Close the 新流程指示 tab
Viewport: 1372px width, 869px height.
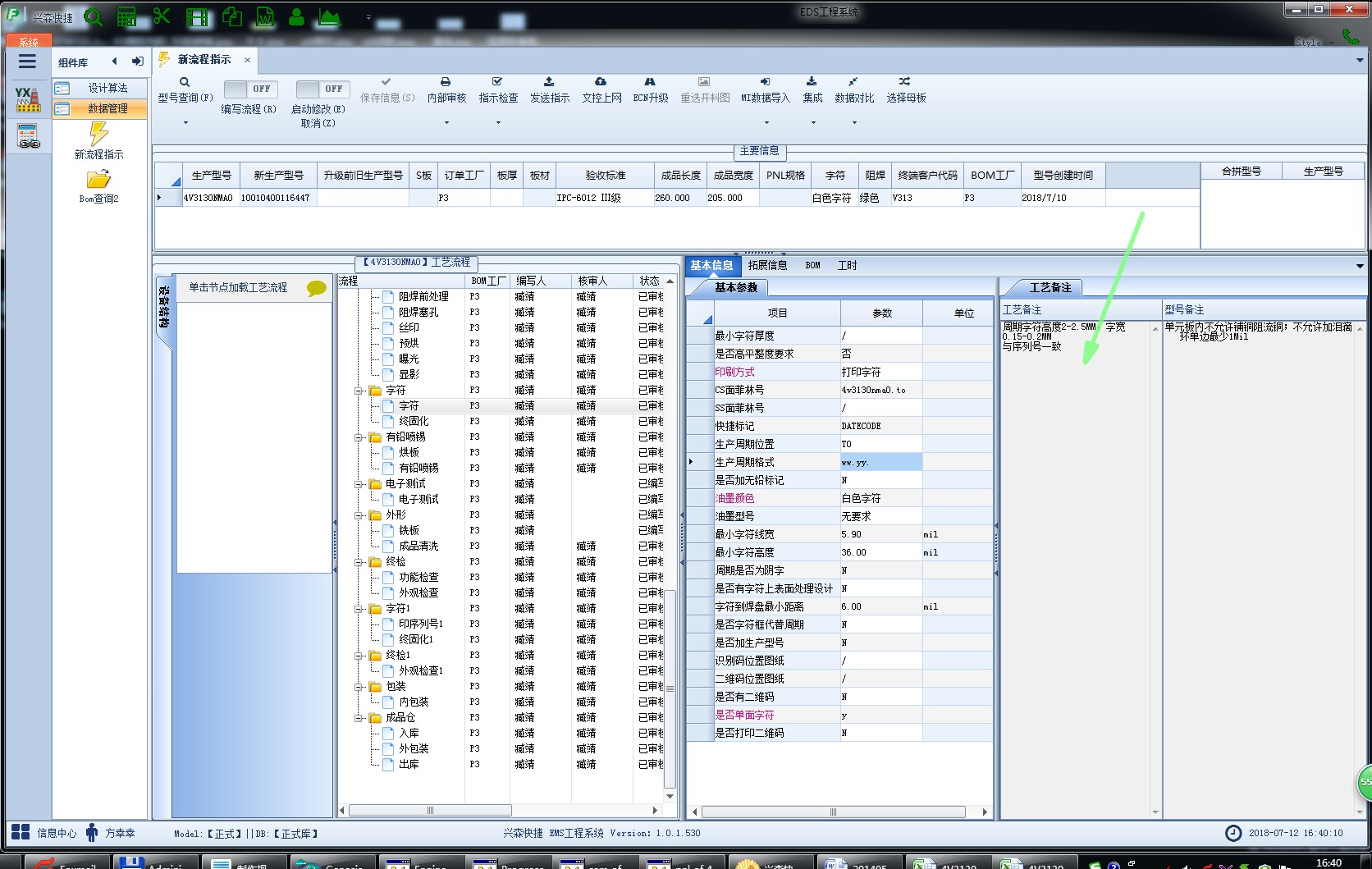[247, 60]
